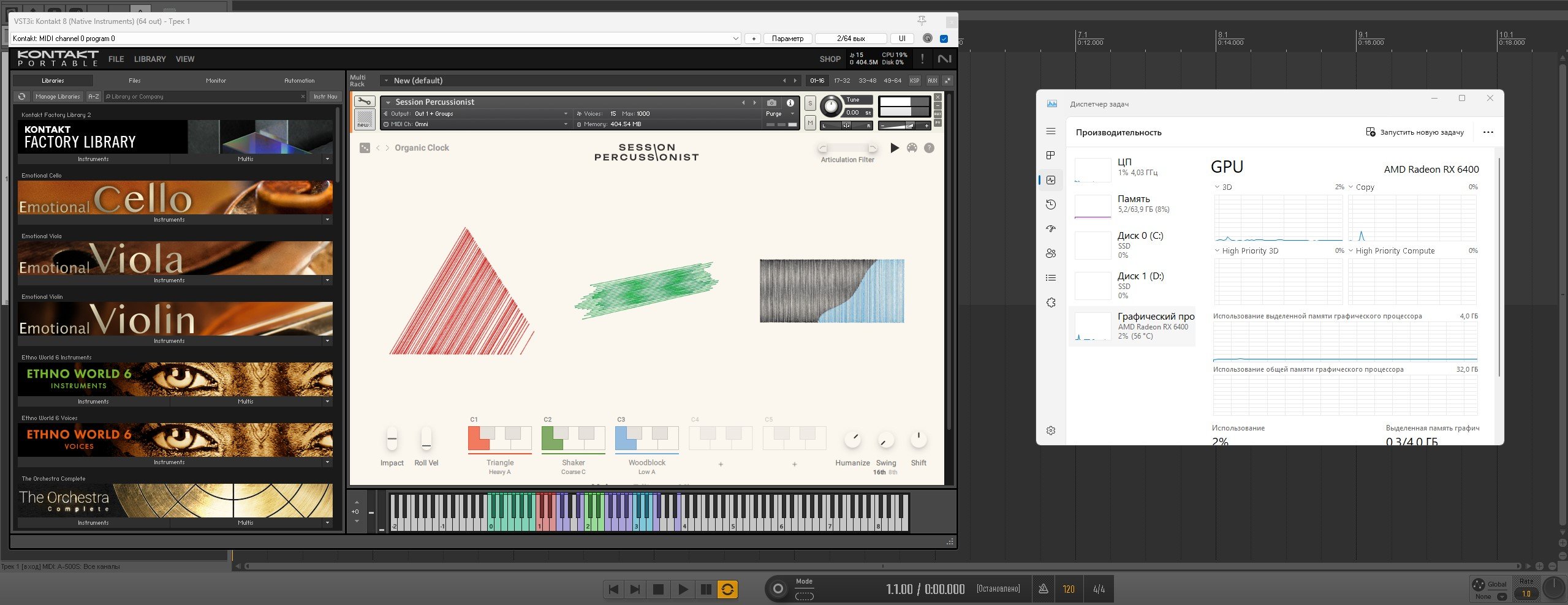Switch to the Files tab
The height and width of the screenshot is (605, 1568).
(135, 80)
